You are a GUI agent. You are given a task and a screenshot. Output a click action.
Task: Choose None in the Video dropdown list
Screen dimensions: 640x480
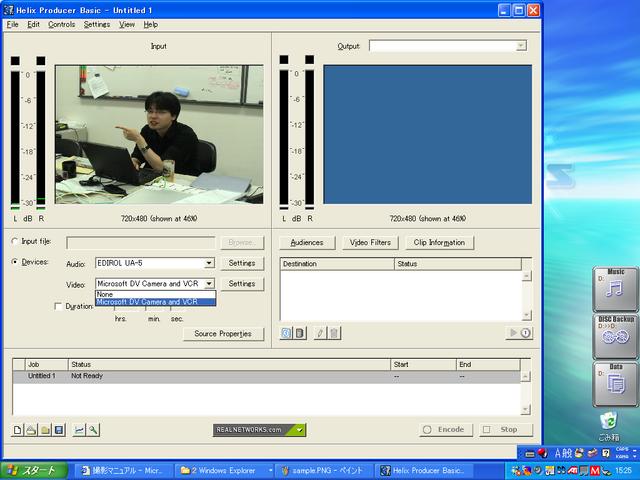coord(156,294)
